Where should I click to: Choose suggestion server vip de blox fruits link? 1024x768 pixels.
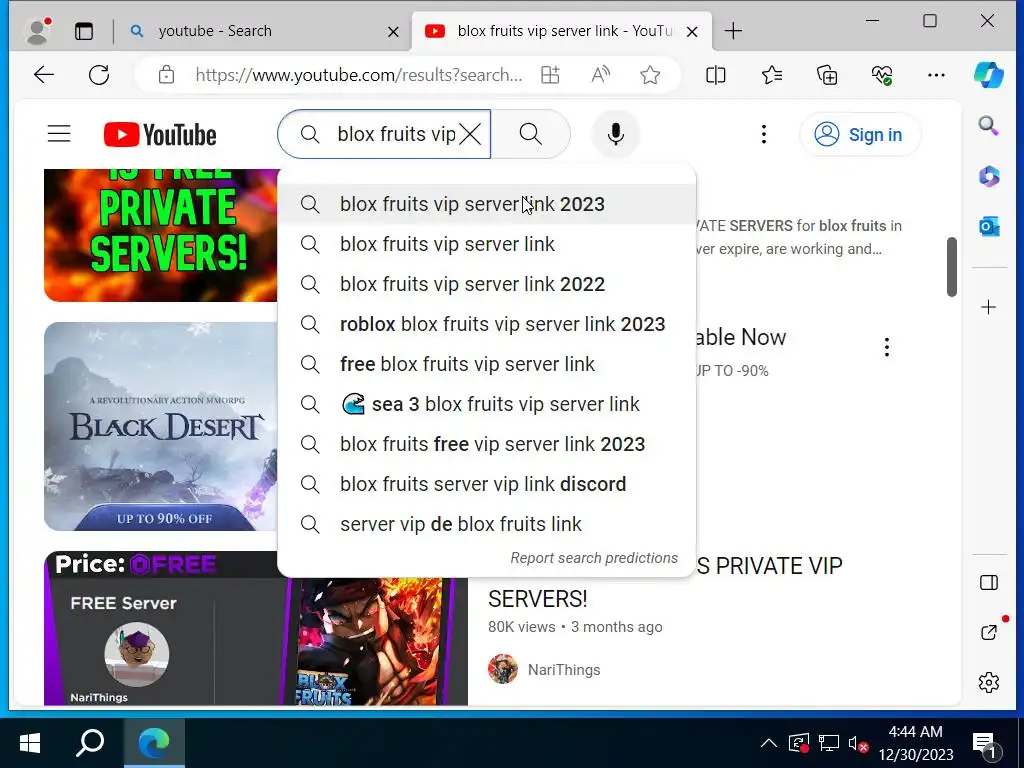click(x=487, y=524)
